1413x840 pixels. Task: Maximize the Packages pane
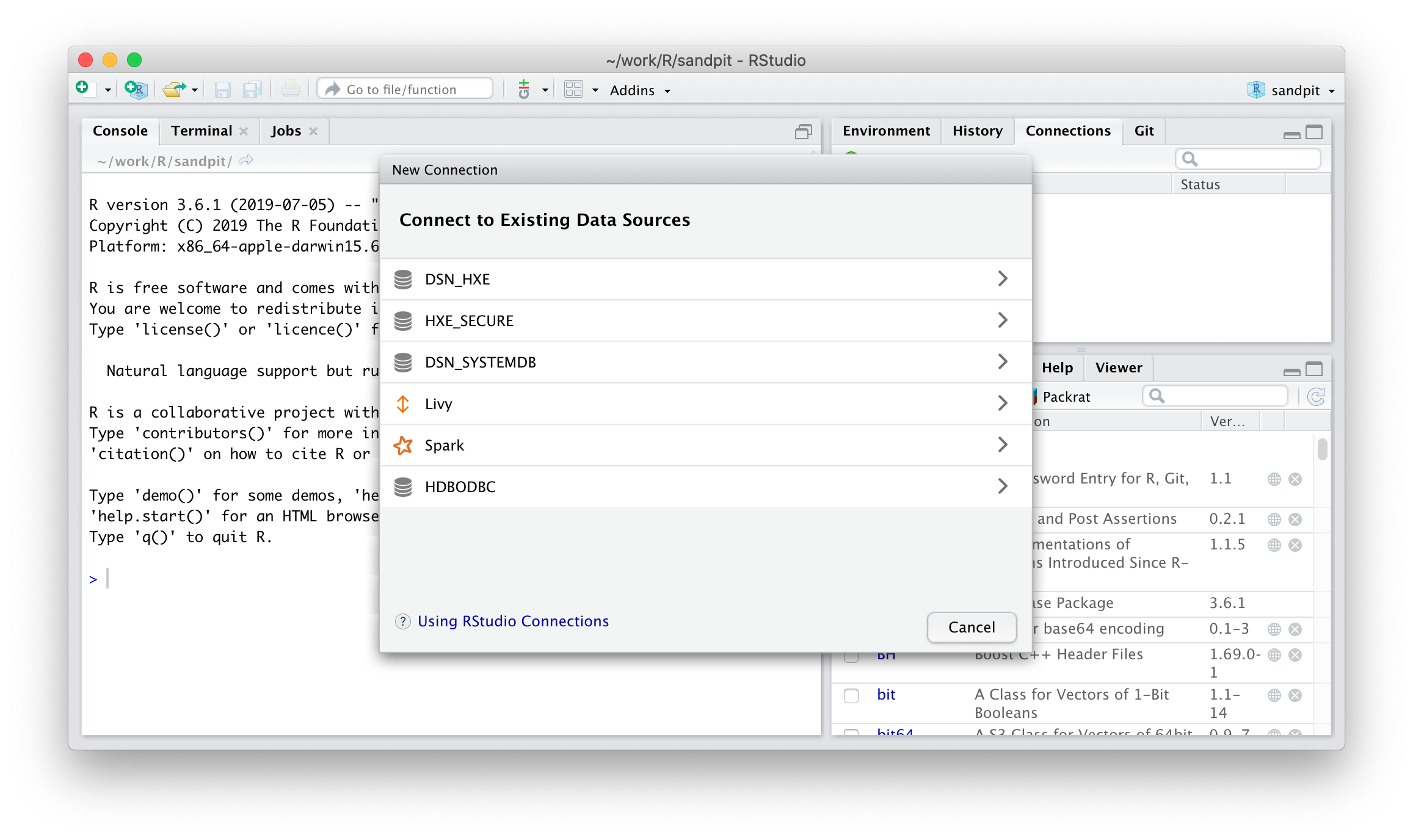coord(1314,369)
